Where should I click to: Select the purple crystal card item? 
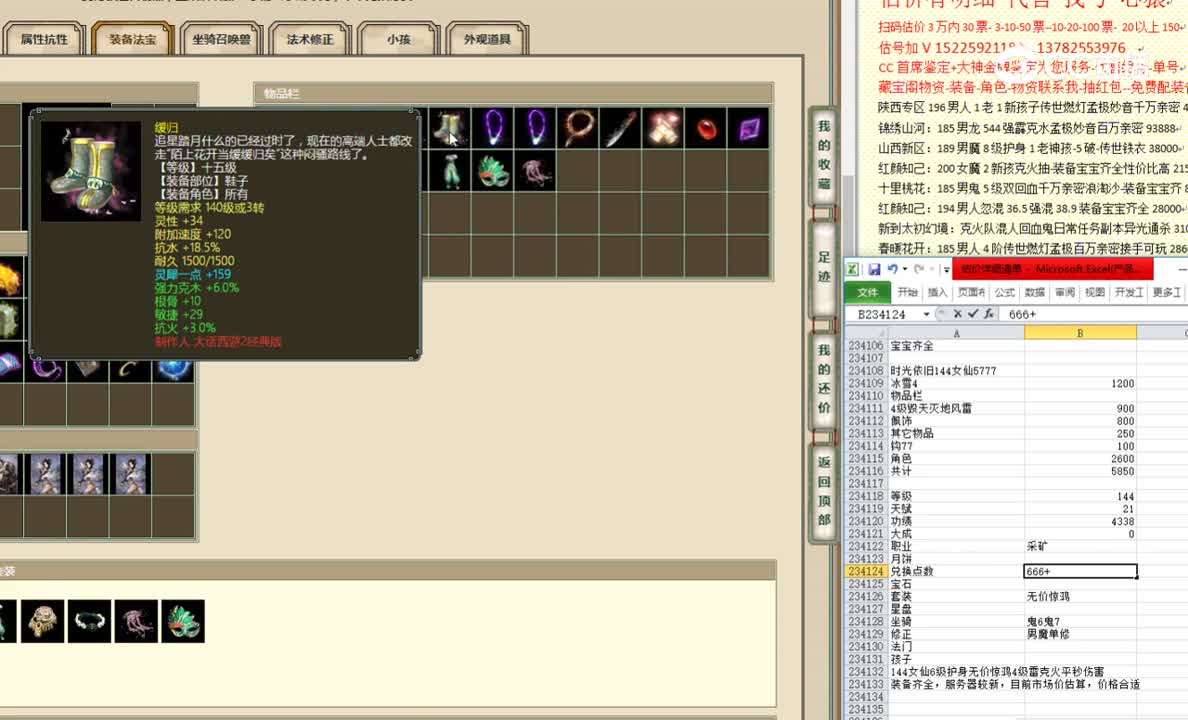[749, 128]
